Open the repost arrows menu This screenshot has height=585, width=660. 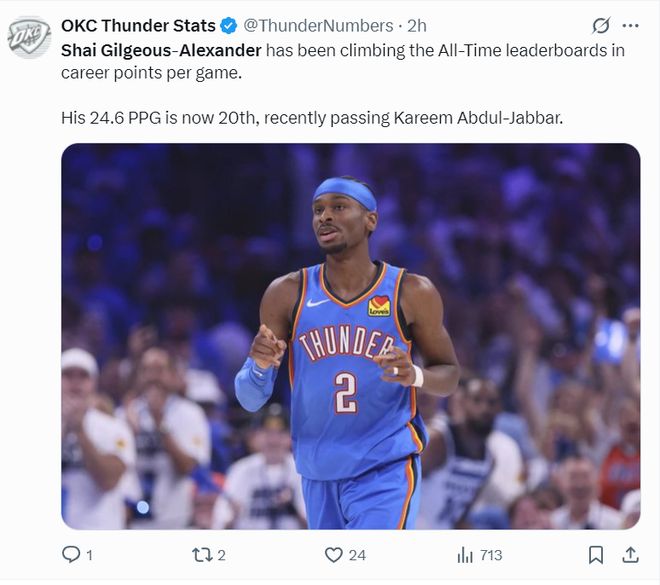201,554
